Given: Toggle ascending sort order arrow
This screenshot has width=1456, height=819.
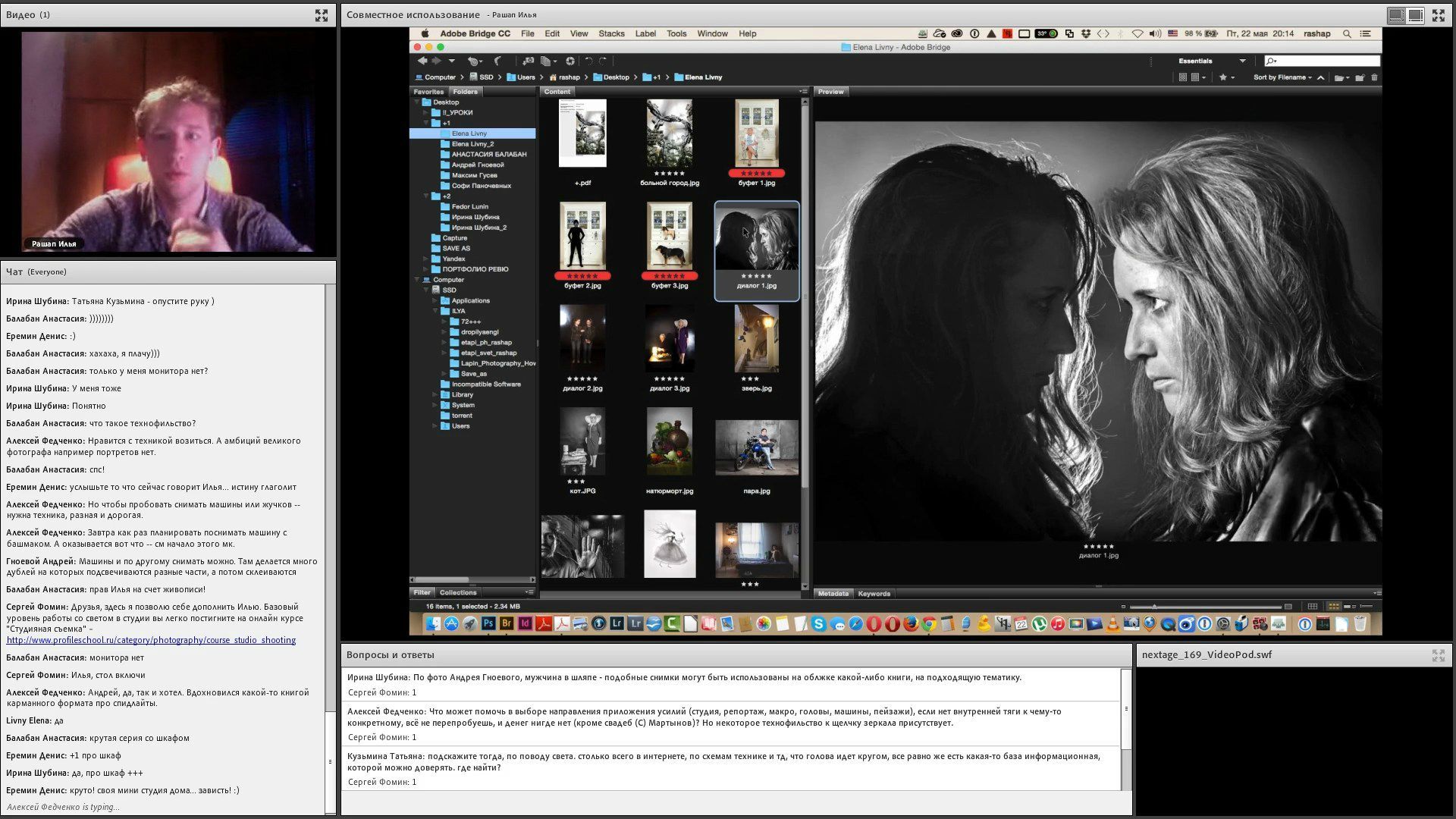Looking at the screenshot, I should tap(1321, 77).
